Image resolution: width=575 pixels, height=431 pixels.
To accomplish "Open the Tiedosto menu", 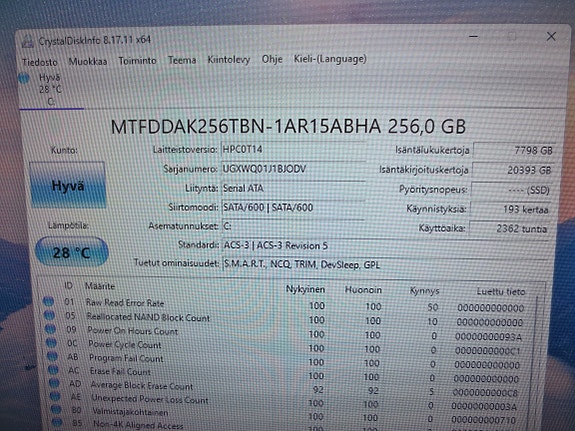I will tap(40, 62).
